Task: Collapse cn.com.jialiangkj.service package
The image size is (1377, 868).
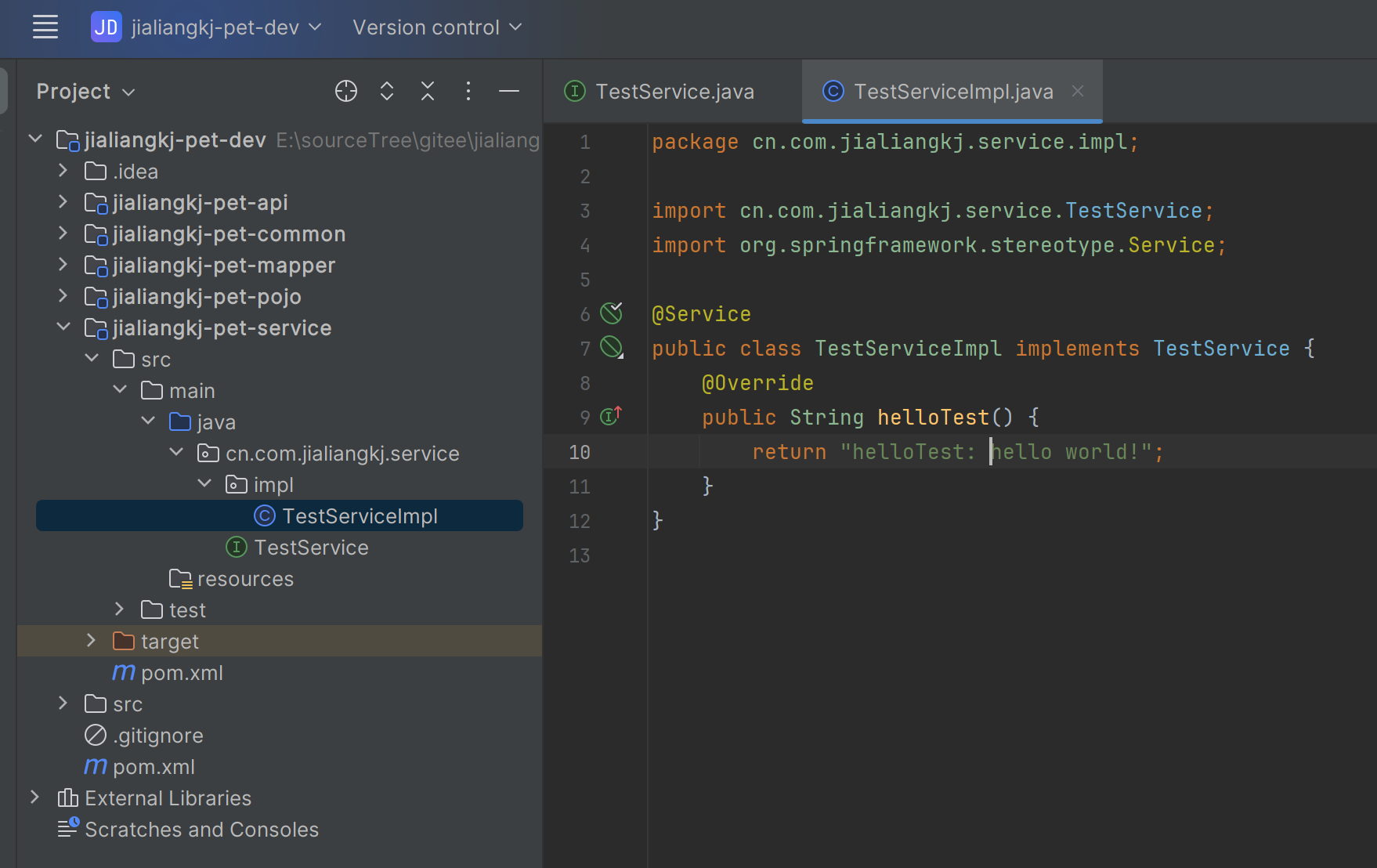Action: [x=176, y=453]
